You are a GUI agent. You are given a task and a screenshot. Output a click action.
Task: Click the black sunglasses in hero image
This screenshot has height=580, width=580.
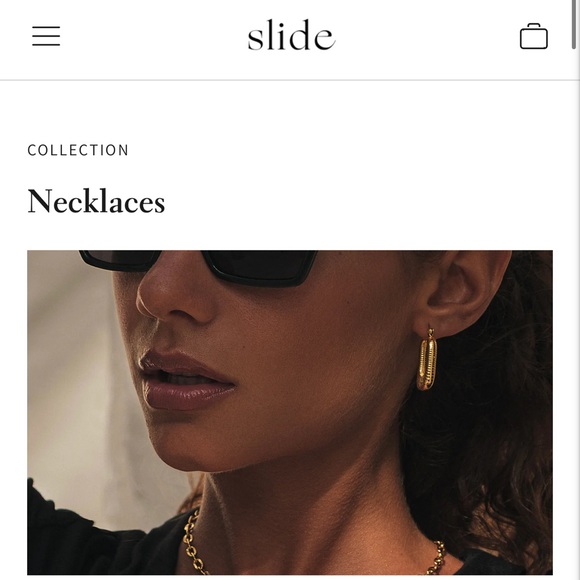click(x=198, y=267)
